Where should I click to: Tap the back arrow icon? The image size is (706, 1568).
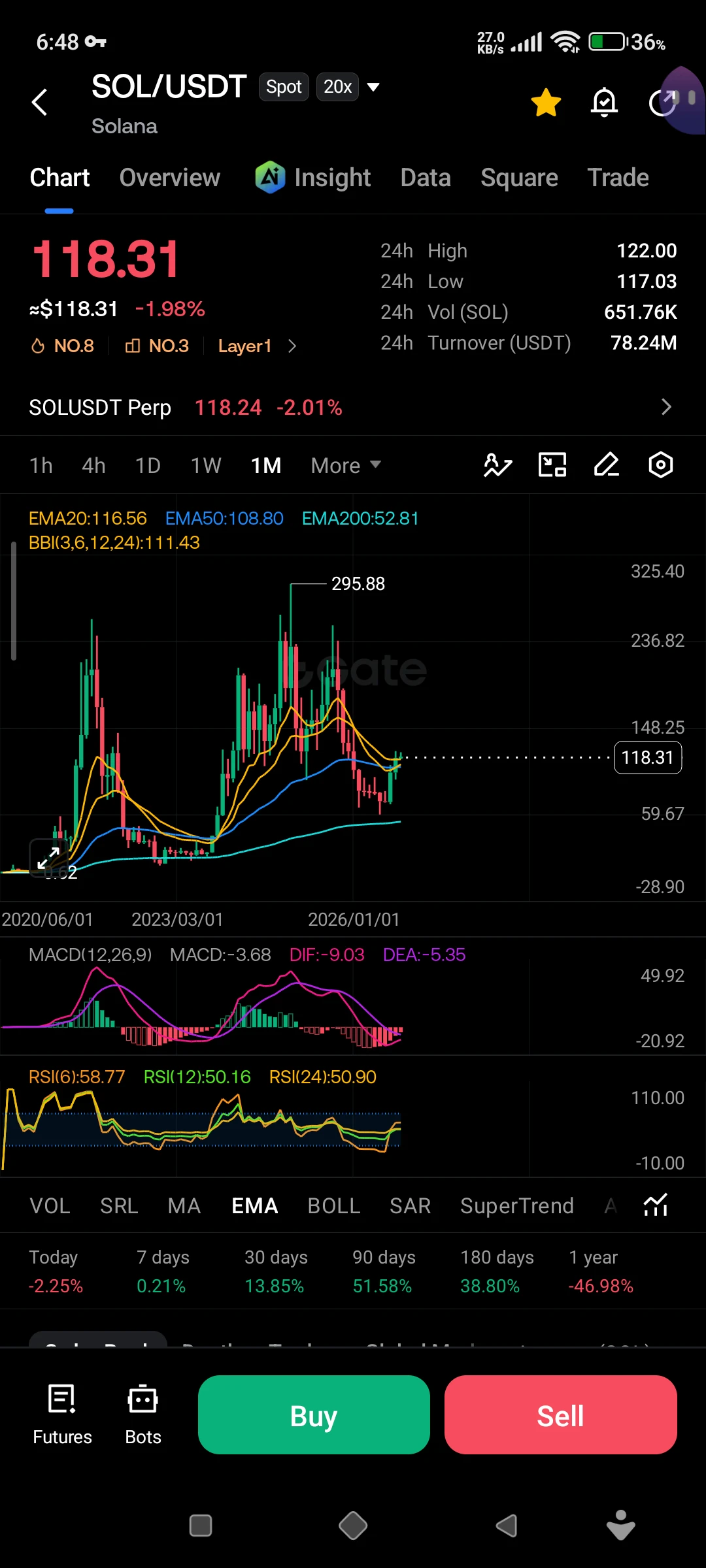[40, 102]
